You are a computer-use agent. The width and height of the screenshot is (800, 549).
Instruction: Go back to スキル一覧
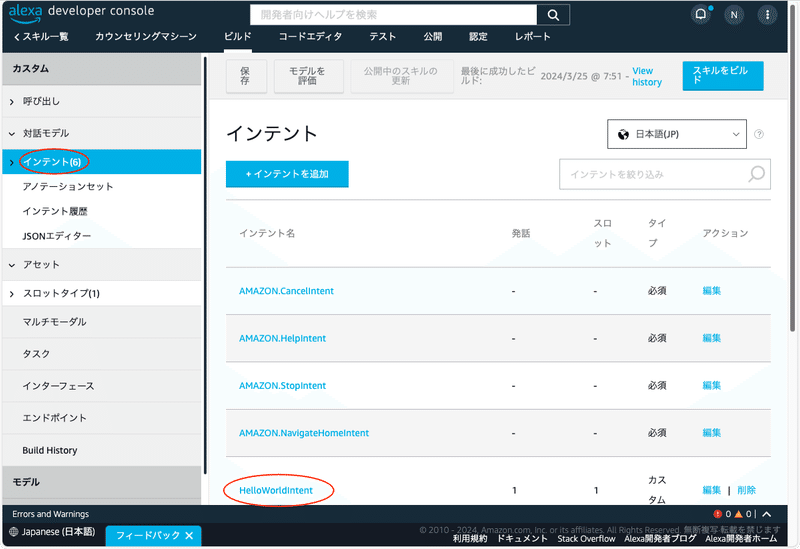click(x=41, y=37)
